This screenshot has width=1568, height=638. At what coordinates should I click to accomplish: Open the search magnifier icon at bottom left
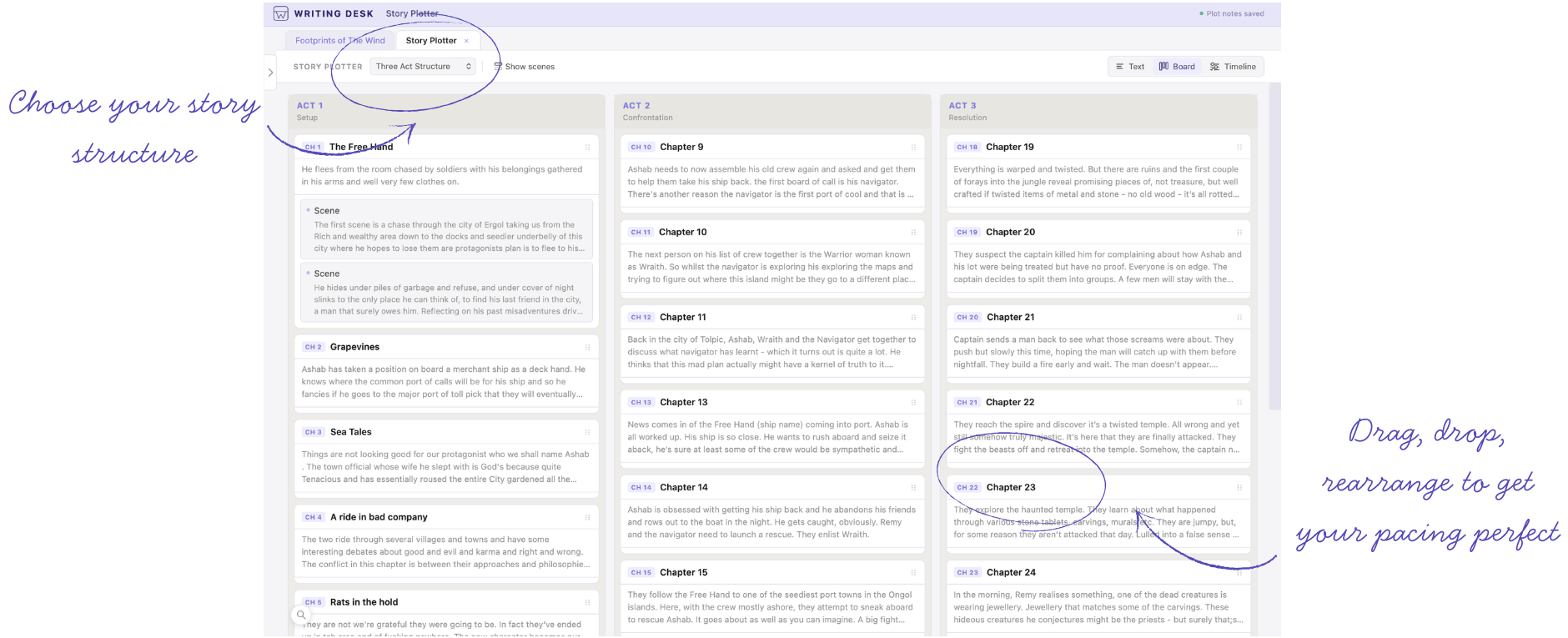point(301,615)
